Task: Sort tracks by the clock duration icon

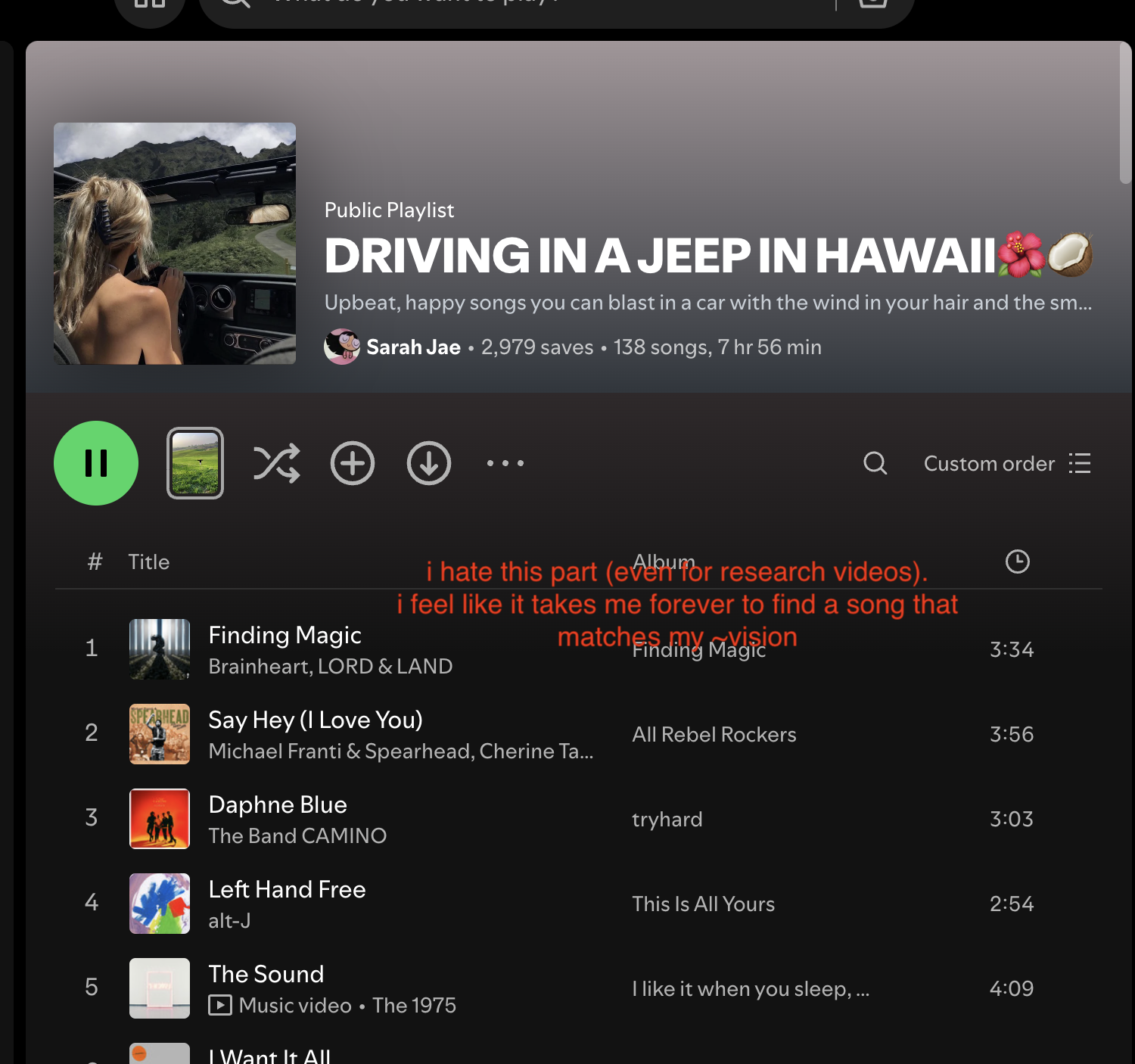Action: coord(1017,562)
